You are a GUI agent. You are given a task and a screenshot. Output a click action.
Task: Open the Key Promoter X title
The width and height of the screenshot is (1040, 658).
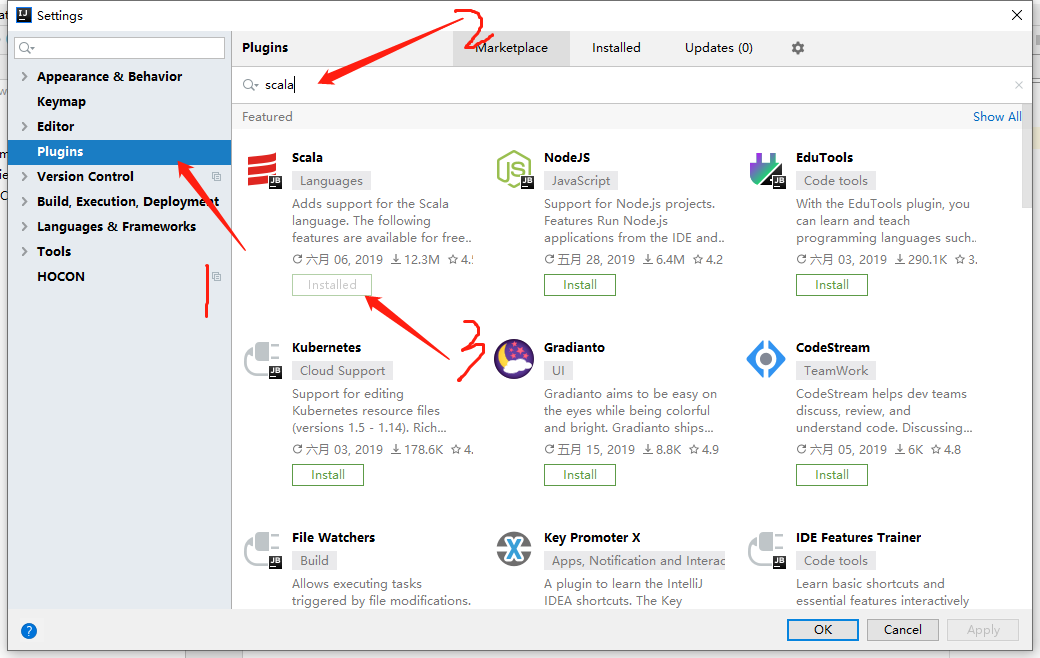[x=592, y=538]
